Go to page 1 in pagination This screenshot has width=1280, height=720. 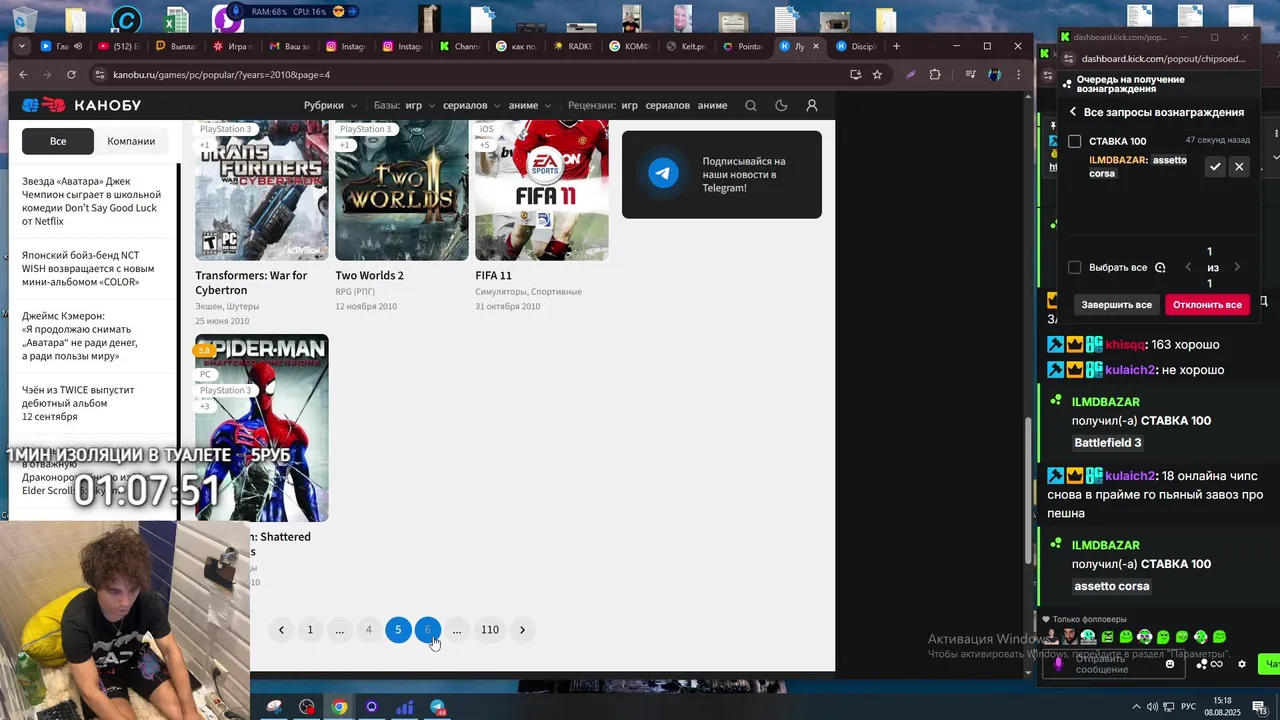click(x=310, y=630)
